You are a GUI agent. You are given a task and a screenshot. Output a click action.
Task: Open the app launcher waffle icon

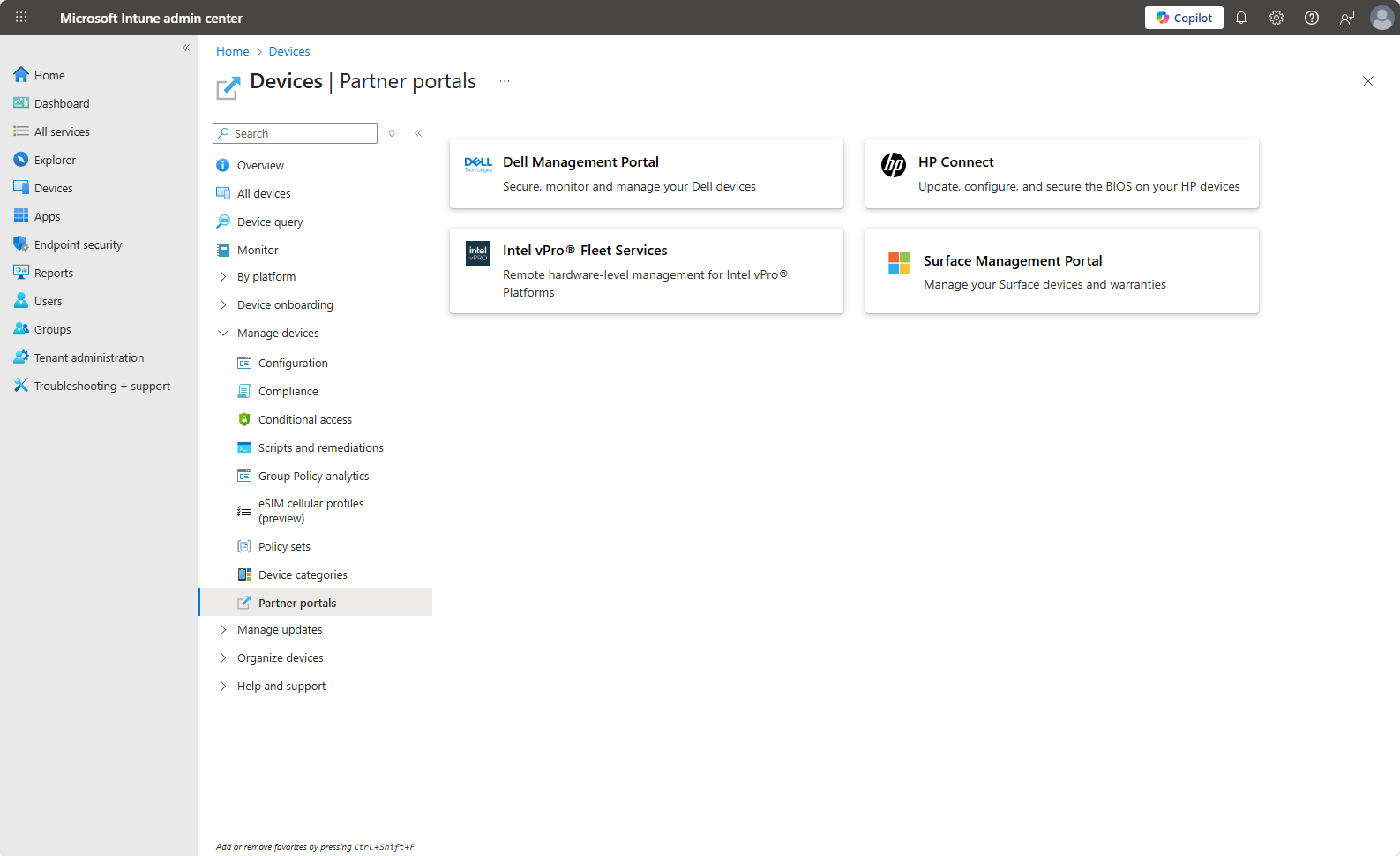point(21,18)
